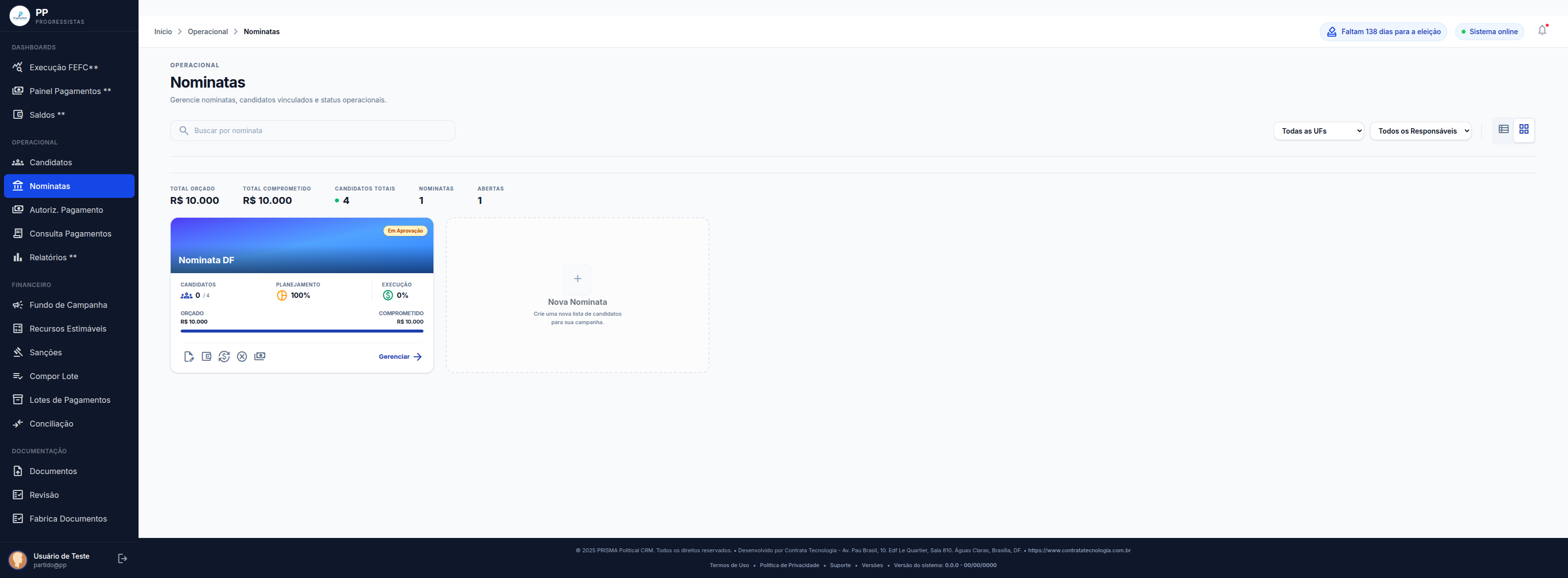Screen dimensions: 1568x578
Task: Click the Nominatas page heading
Action: (207, 82)
